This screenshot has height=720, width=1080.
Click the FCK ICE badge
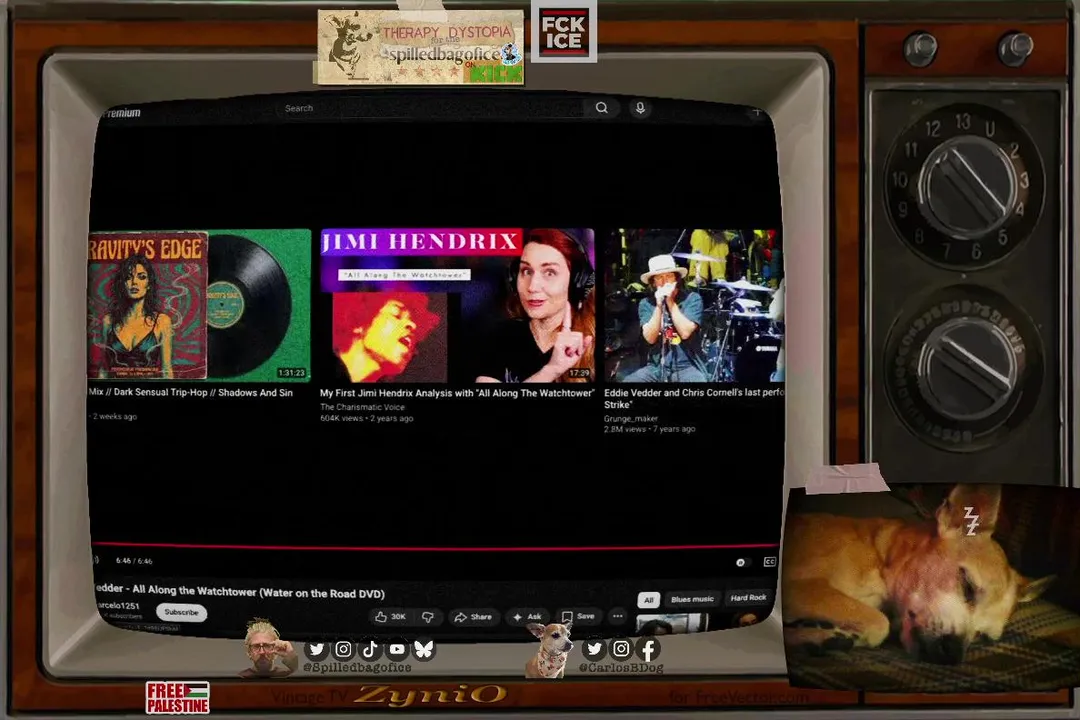click(563, 32)
